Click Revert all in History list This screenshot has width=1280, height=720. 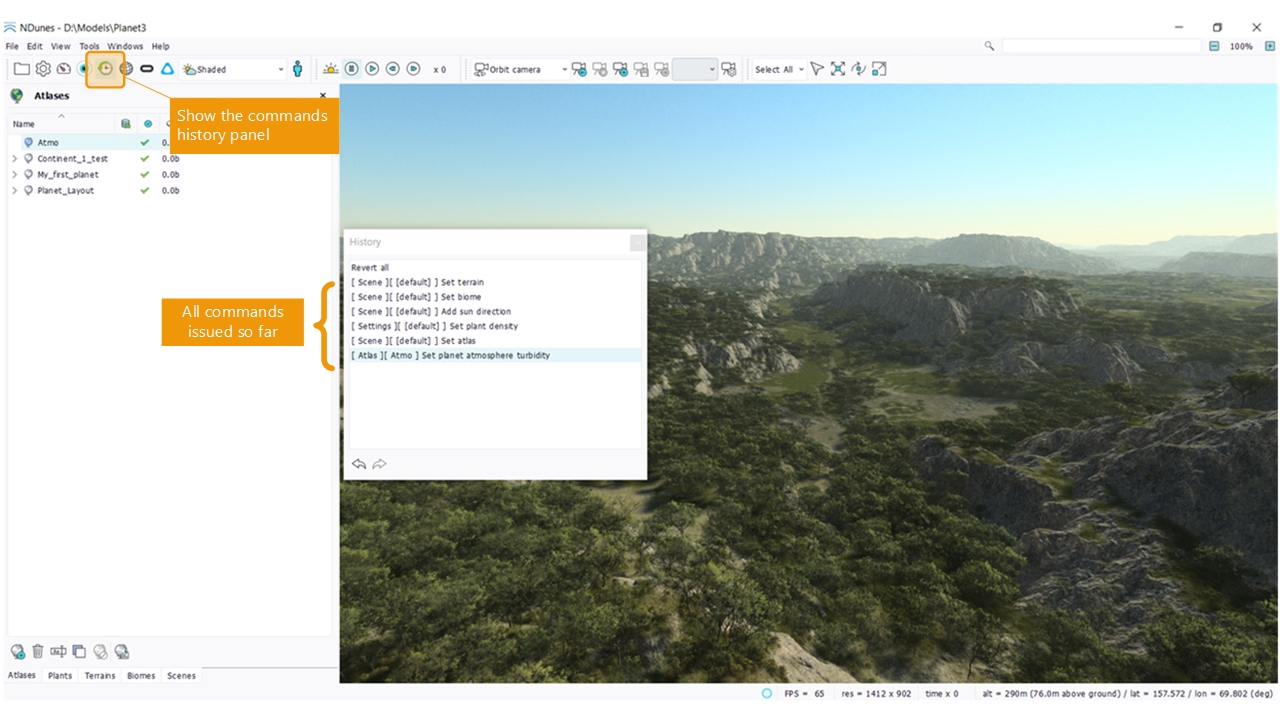pyautogui.click(x=370, y=268)
